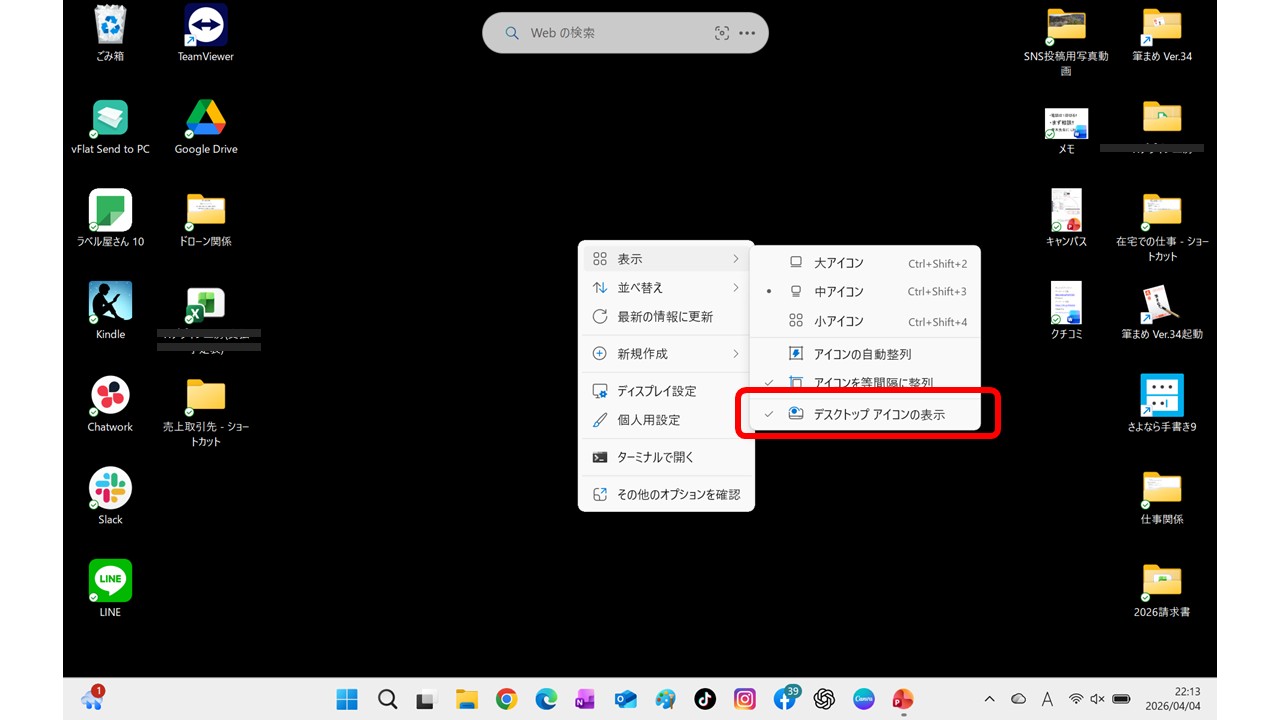Open the Chatwork desktop icon
This screenshot has width=1280, height=720.
click(110, 396)
